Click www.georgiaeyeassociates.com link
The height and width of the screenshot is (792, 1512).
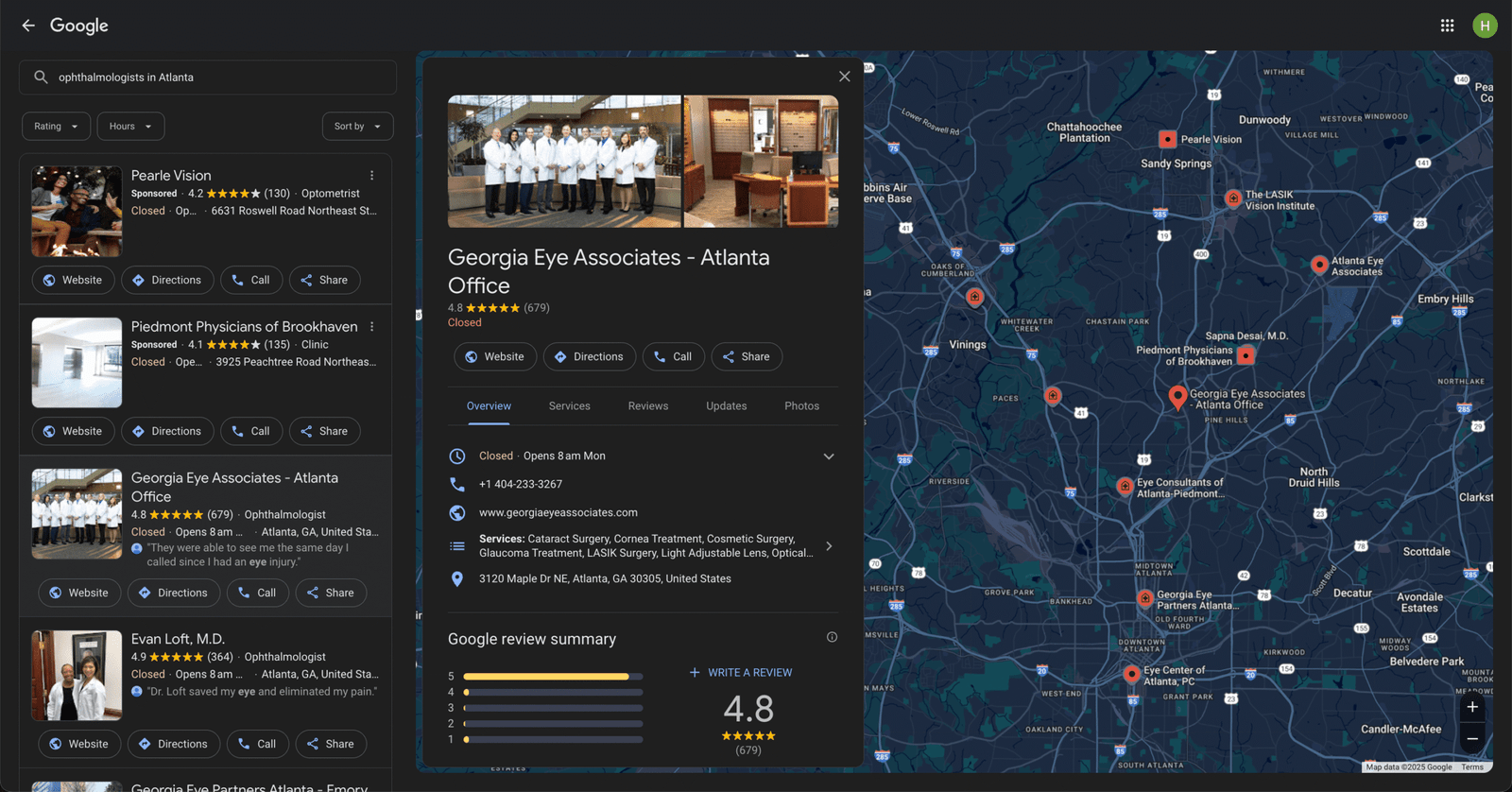pos(558,512)
